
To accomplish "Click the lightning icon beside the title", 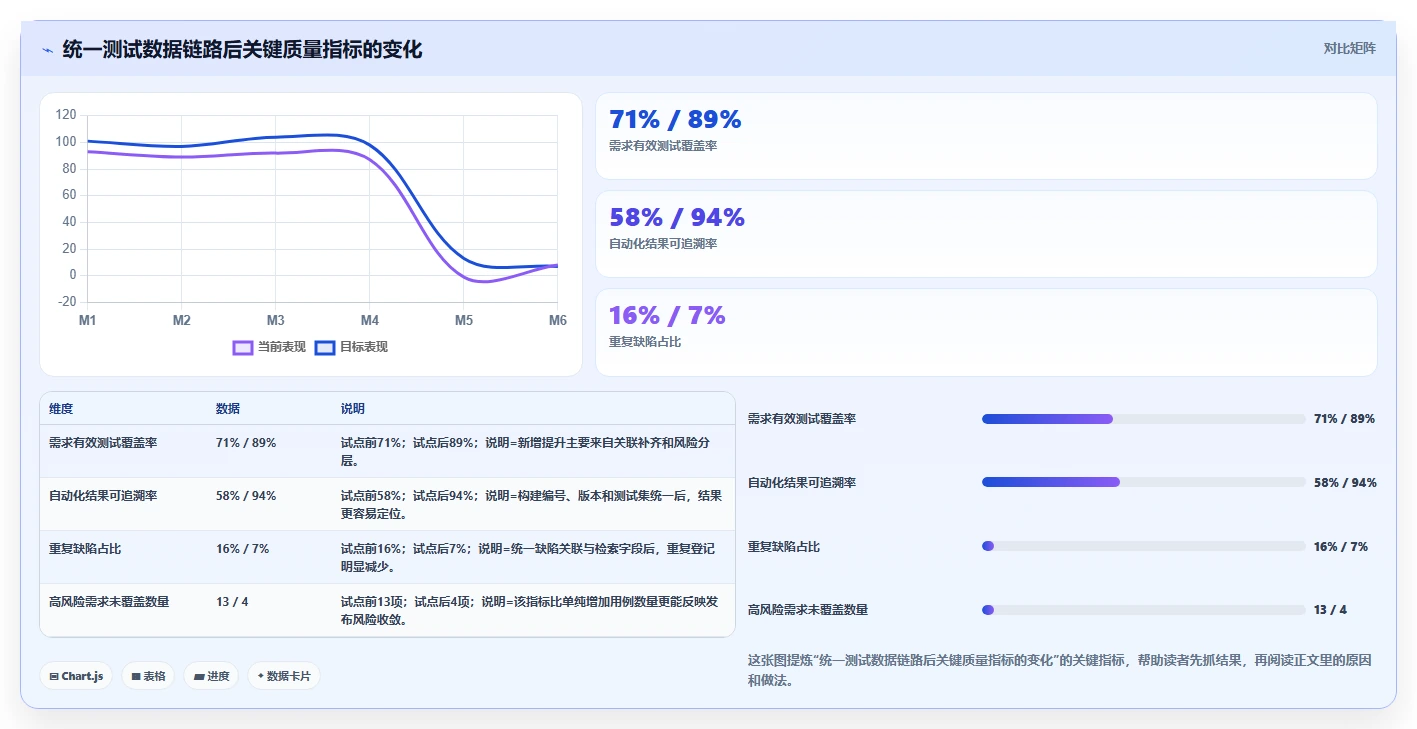I will 47,49.
